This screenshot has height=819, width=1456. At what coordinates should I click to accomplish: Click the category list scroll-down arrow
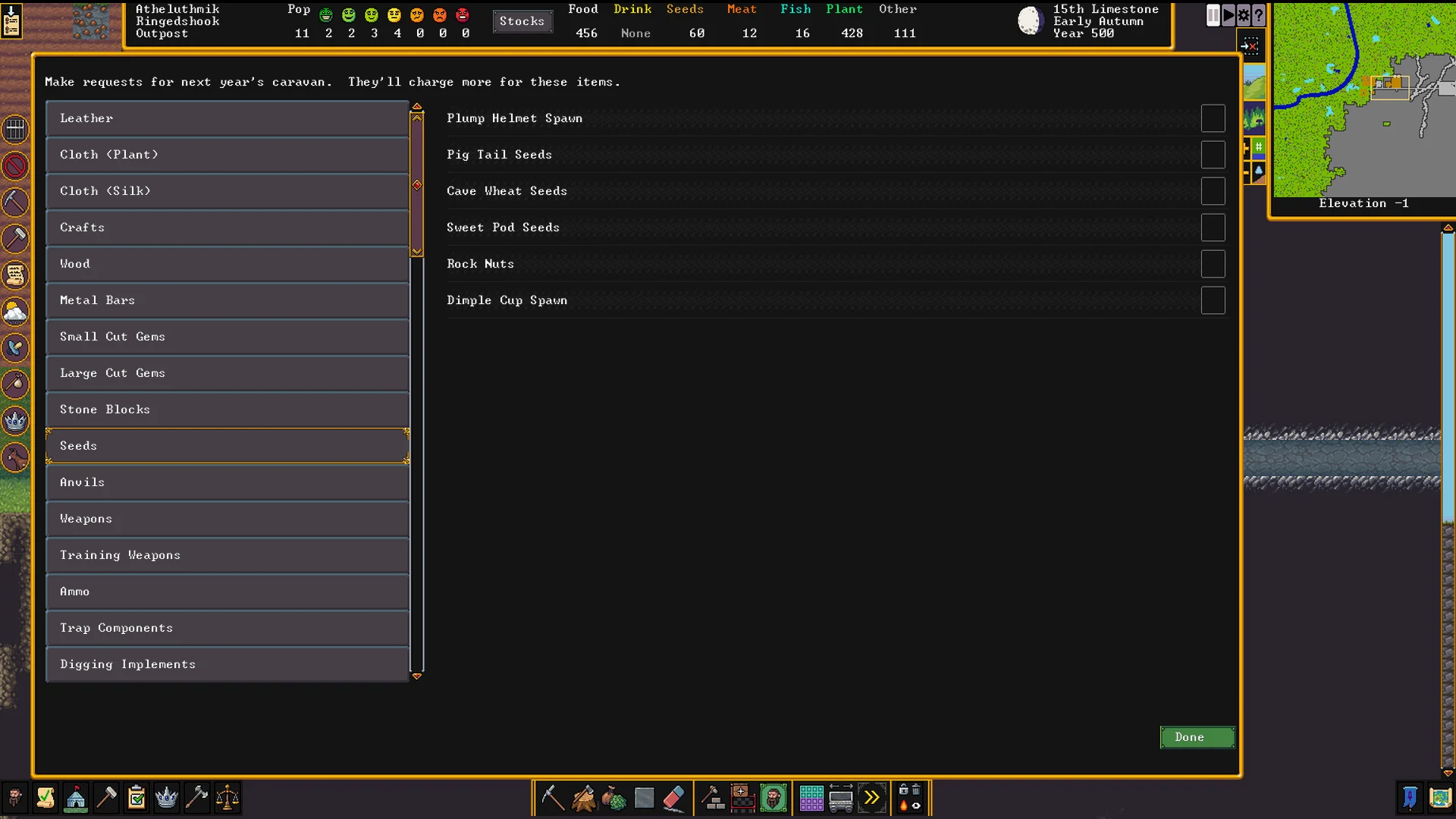(416, 675)
